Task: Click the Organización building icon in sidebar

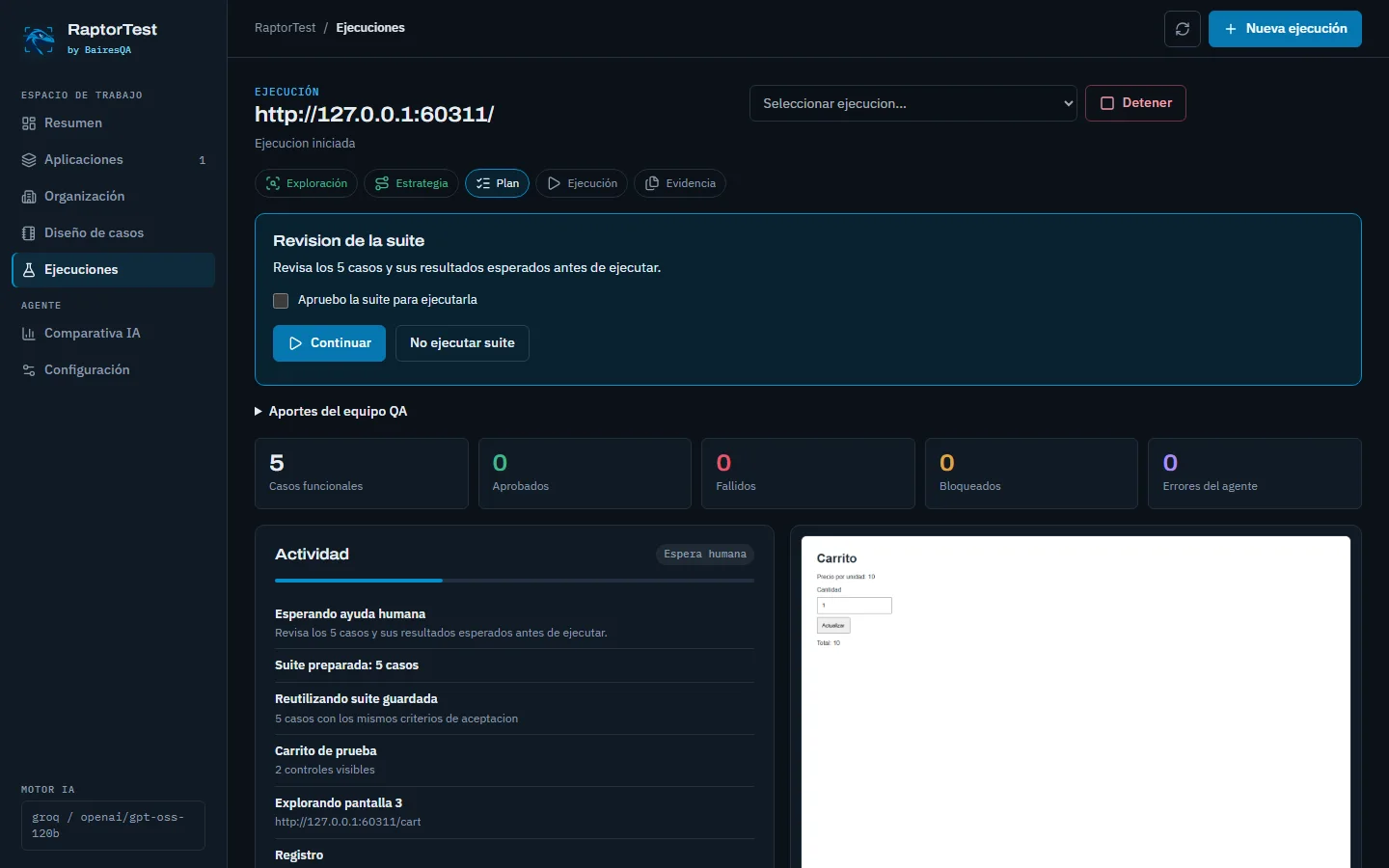Action: tap(29, 197)
